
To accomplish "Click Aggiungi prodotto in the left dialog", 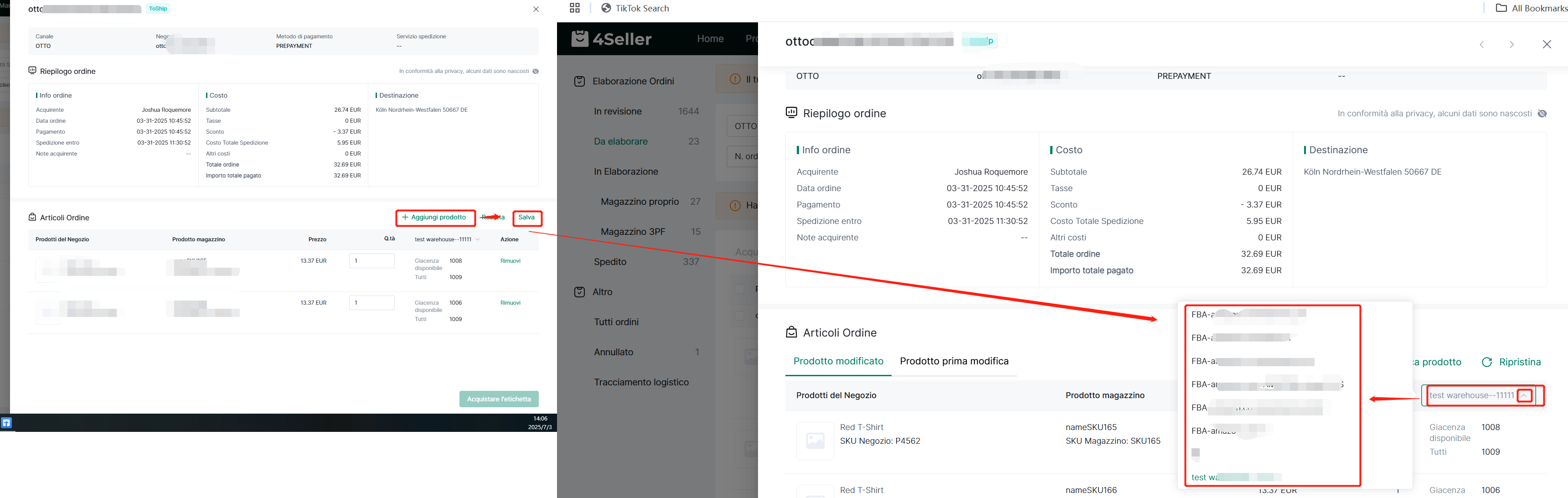I will (x=434, y=218).
